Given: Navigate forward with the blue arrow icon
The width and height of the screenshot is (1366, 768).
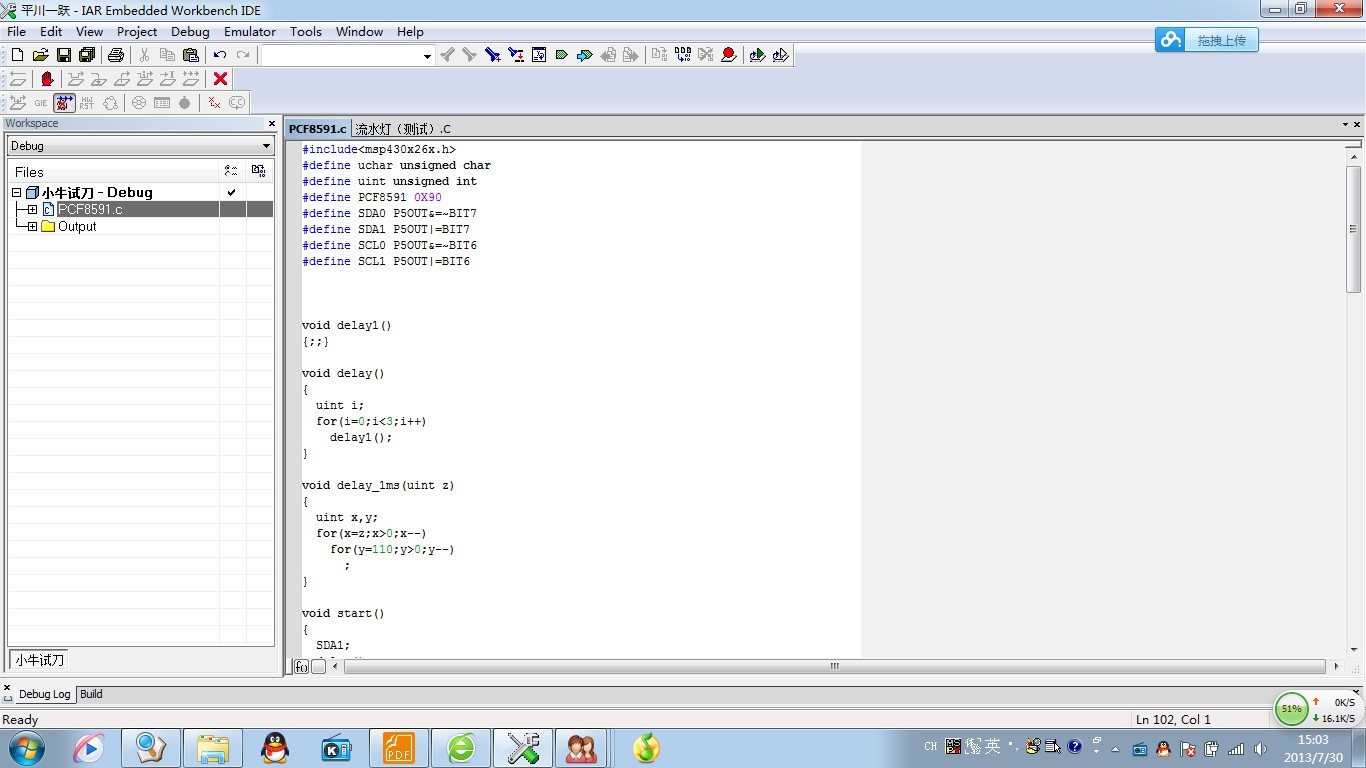Looking at the screenshot, I should coord(585,55).
